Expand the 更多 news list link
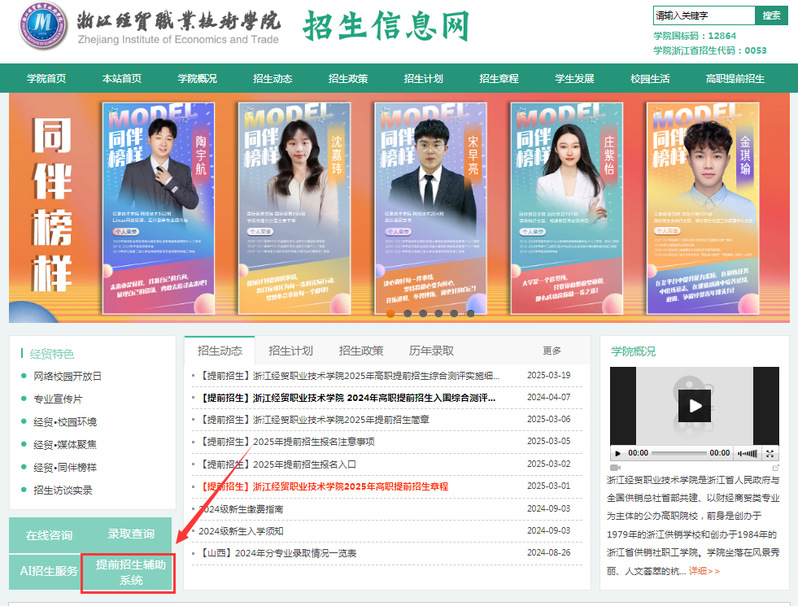 (x=552, y=351)
